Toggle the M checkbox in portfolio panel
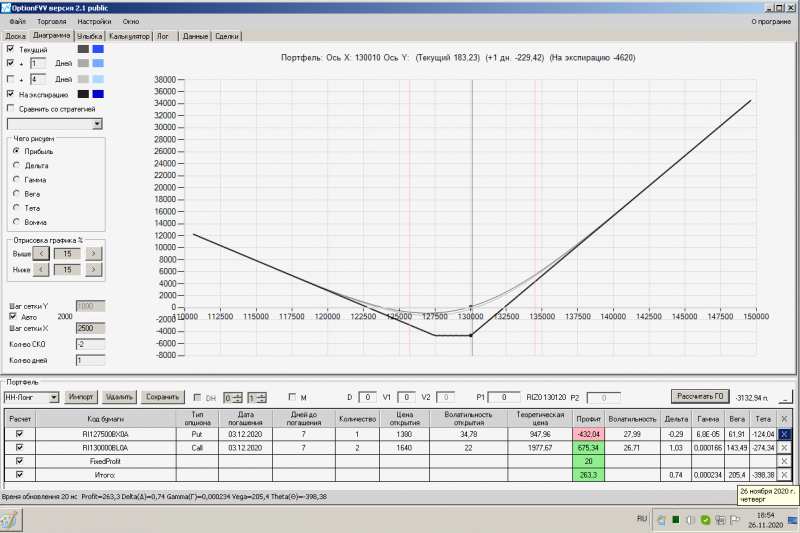 pyautogui.click(x=292, y=396)
